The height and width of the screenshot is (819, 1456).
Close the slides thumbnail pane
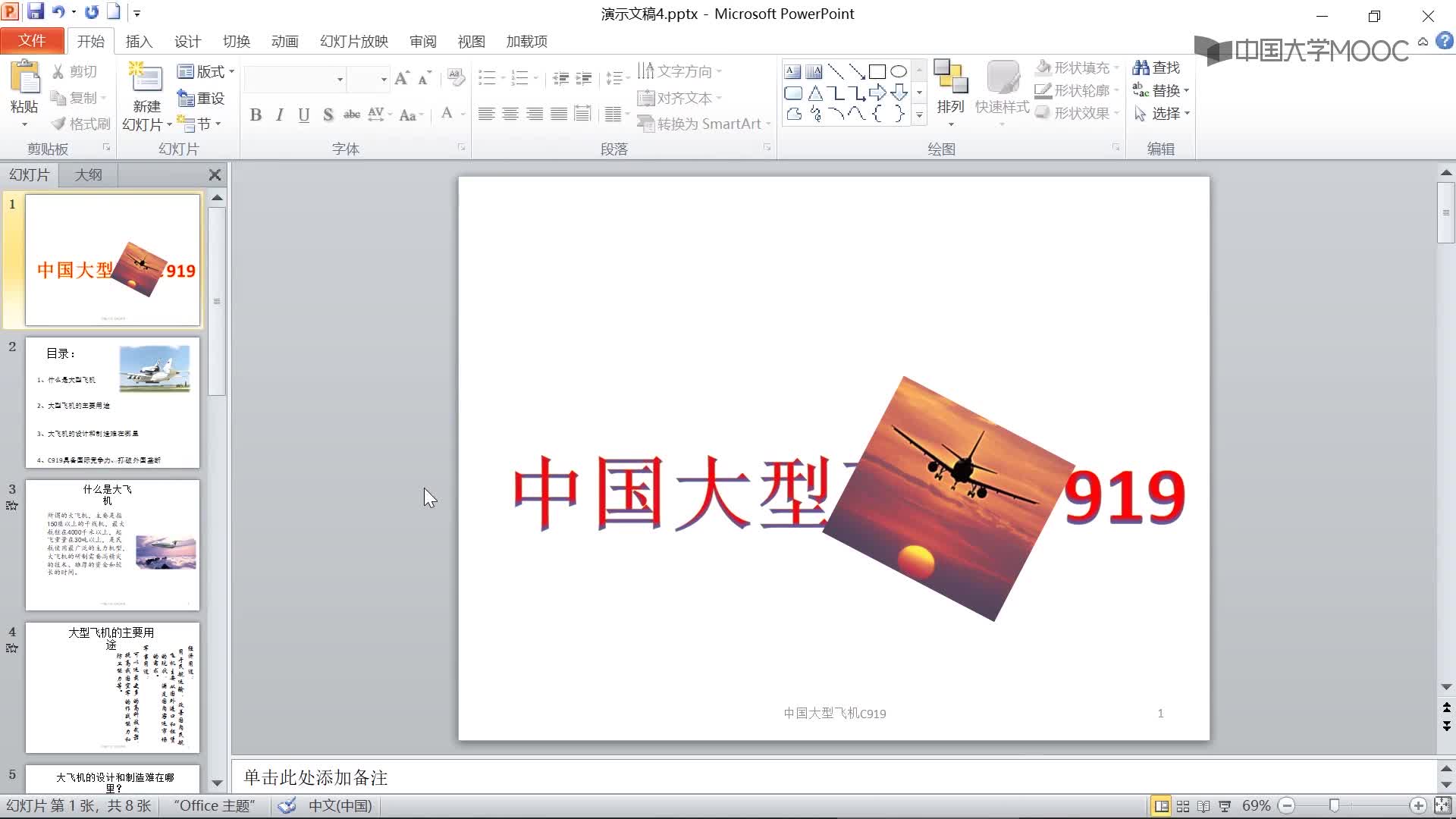click(215, 175)
